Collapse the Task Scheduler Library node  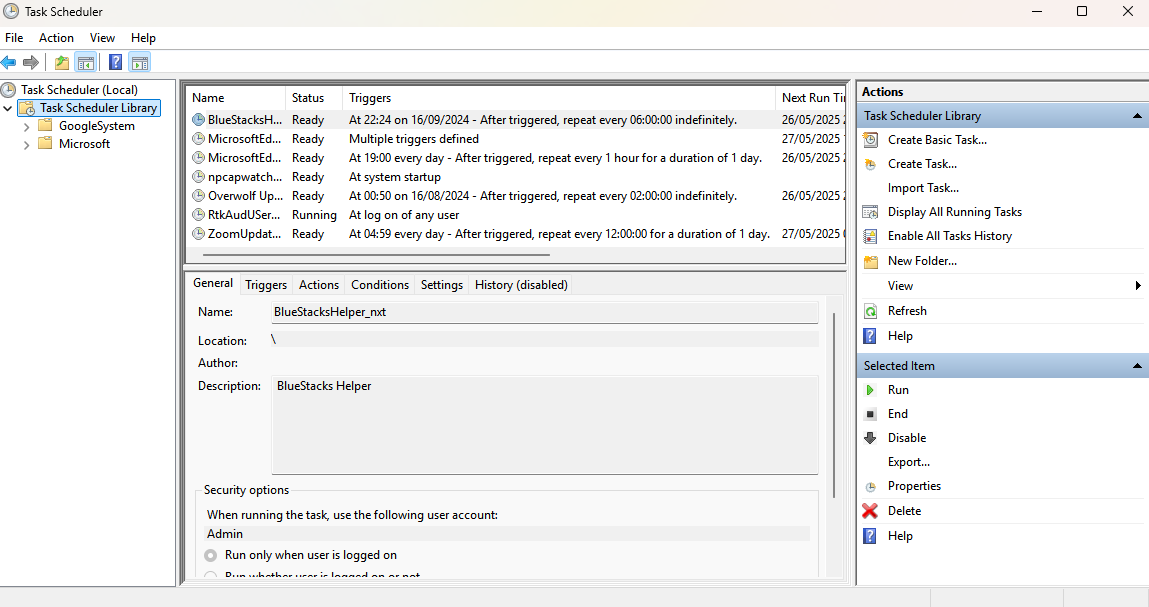(x=9, y=108)
